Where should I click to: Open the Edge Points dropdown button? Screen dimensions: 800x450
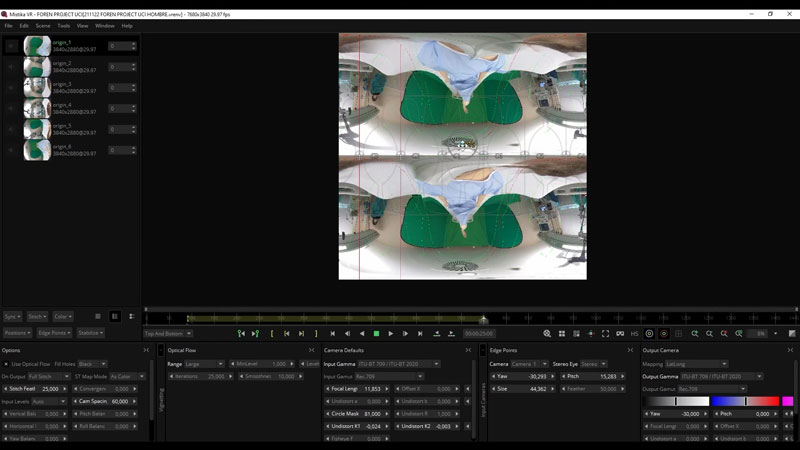(x=54, y=332)
